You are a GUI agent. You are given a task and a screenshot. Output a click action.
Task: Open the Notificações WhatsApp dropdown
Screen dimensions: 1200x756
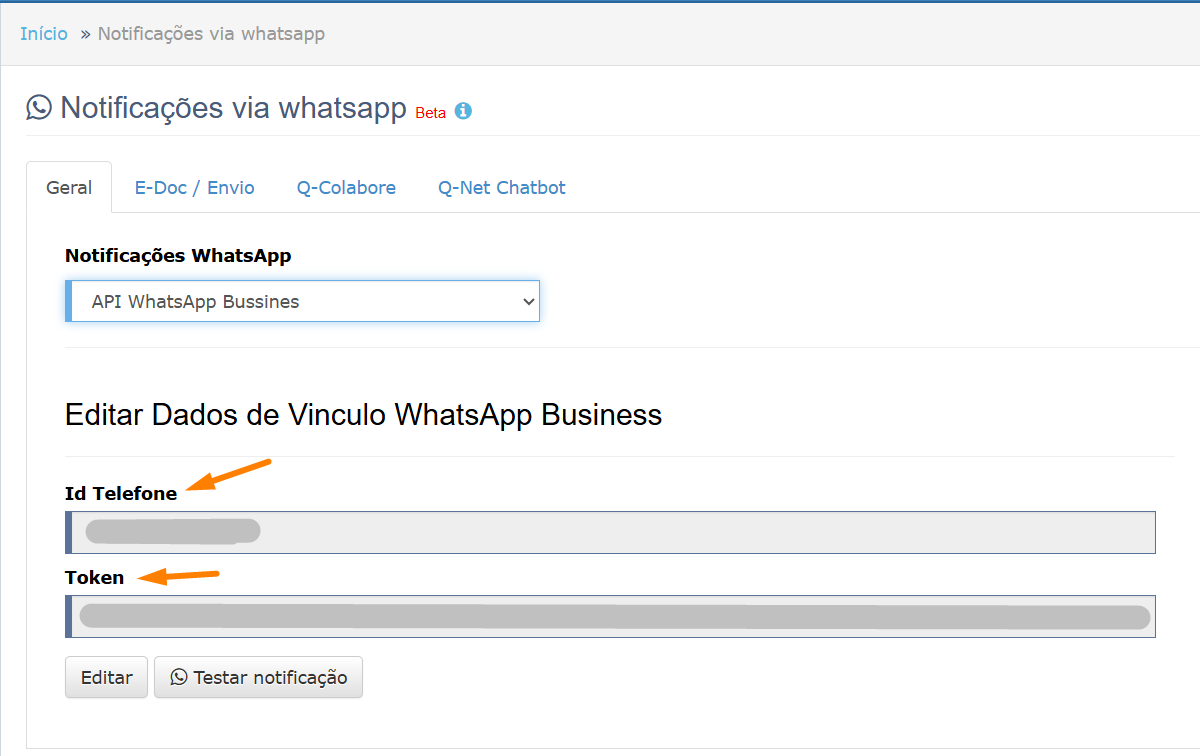(x=302, y=301)
